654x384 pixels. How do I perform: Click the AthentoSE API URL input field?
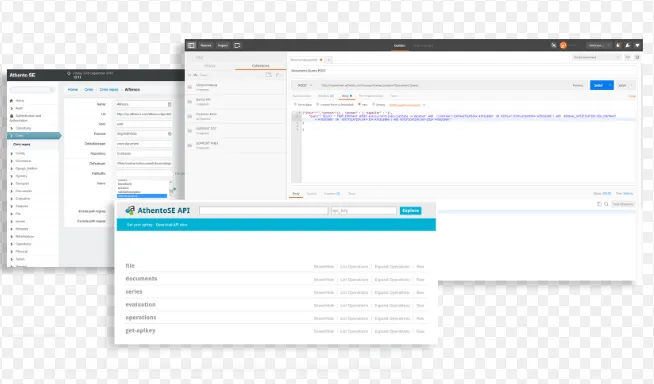pos(264,211)
